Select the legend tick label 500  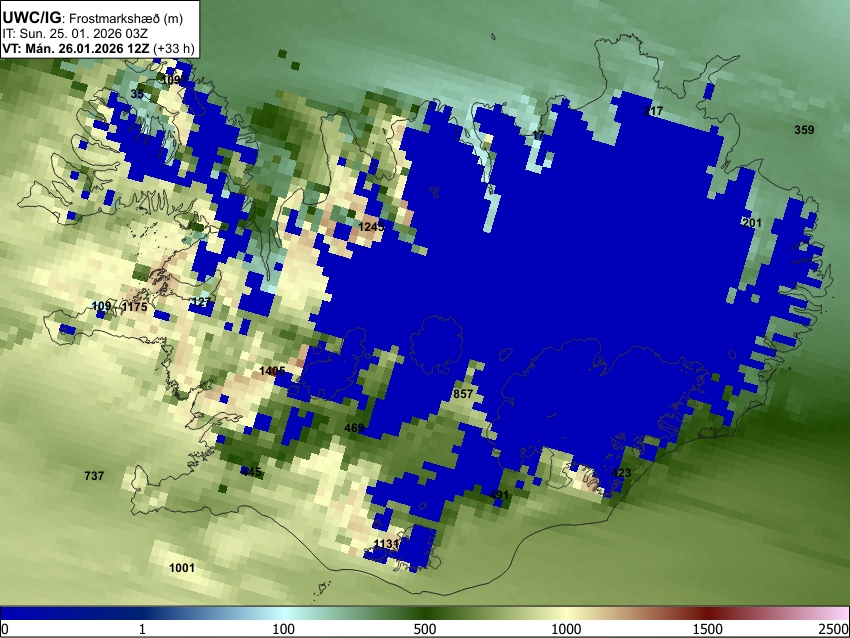425,629
